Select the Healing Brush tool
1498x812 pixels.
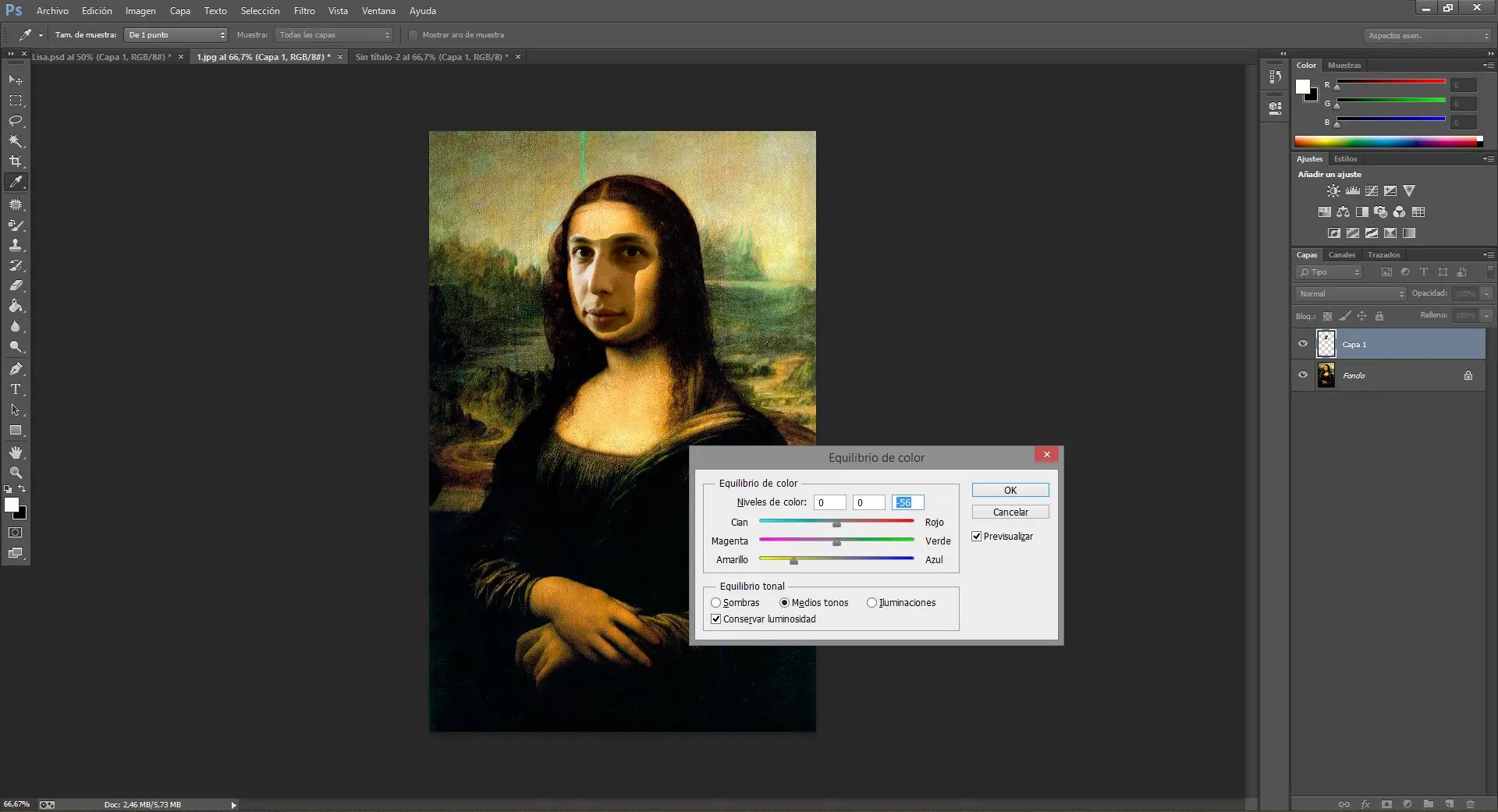click(16, 204)
